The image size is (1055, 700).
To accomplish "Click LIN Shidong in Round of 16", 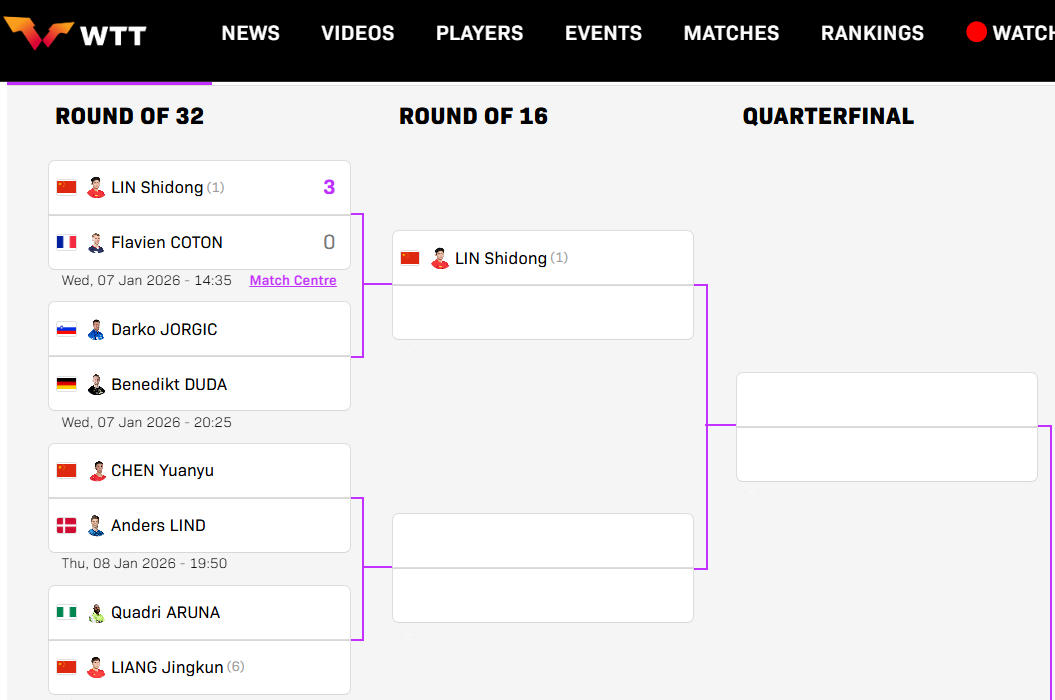I will (500, 258).
